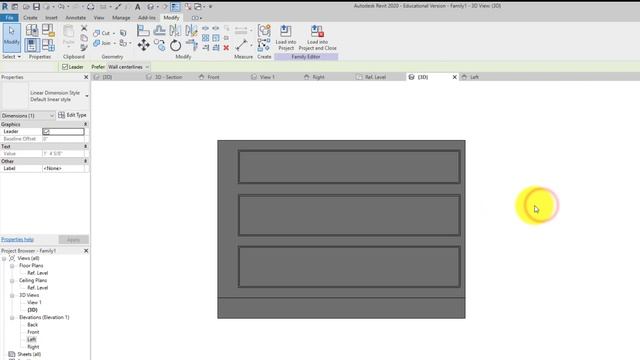Switch to the Insert ribbon tab
This screenshot has height=360, width=640.
tap(51, 18)
